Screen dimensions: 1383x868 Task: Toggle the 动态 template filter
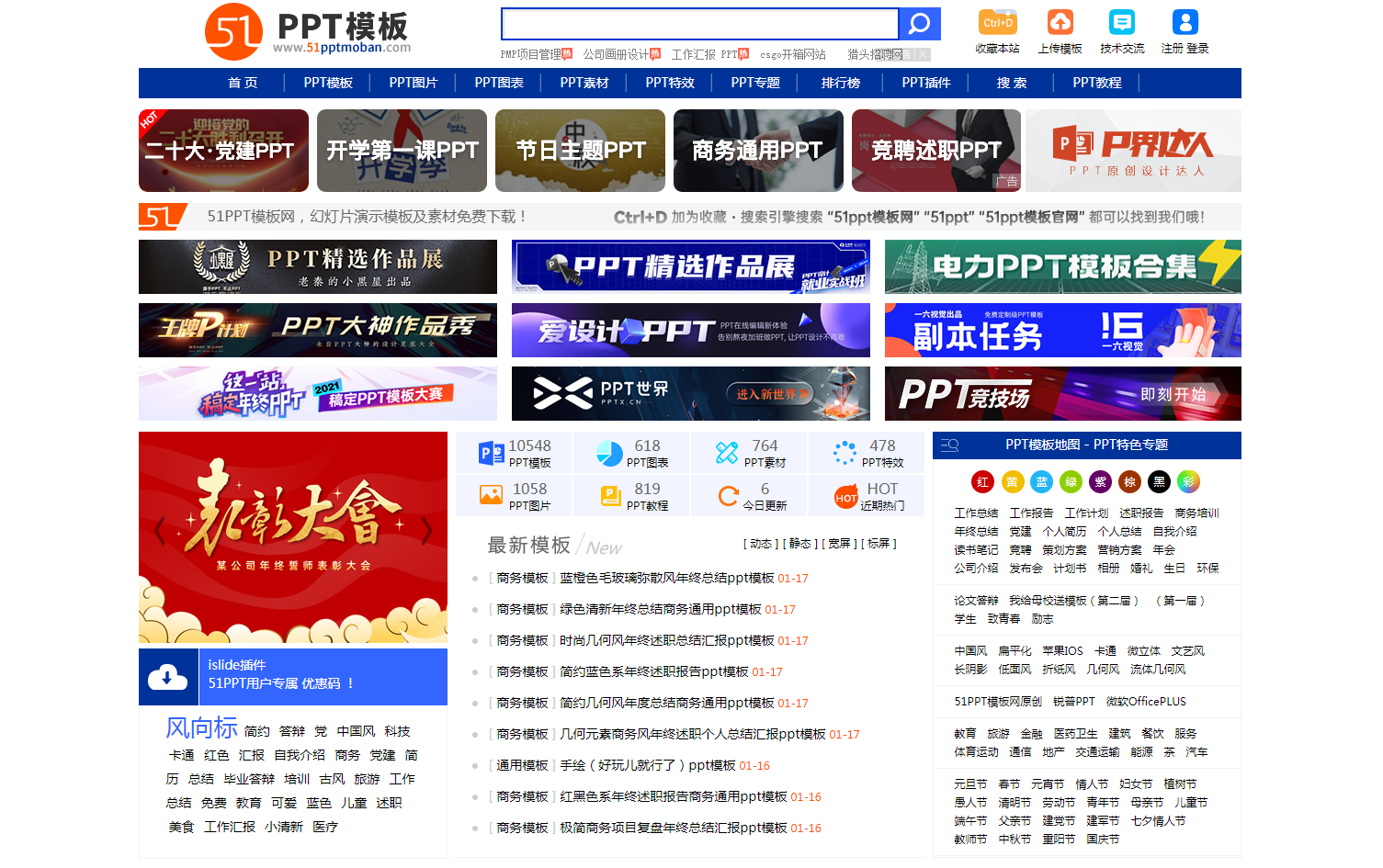pyautogui.click(x=760, y=543)
